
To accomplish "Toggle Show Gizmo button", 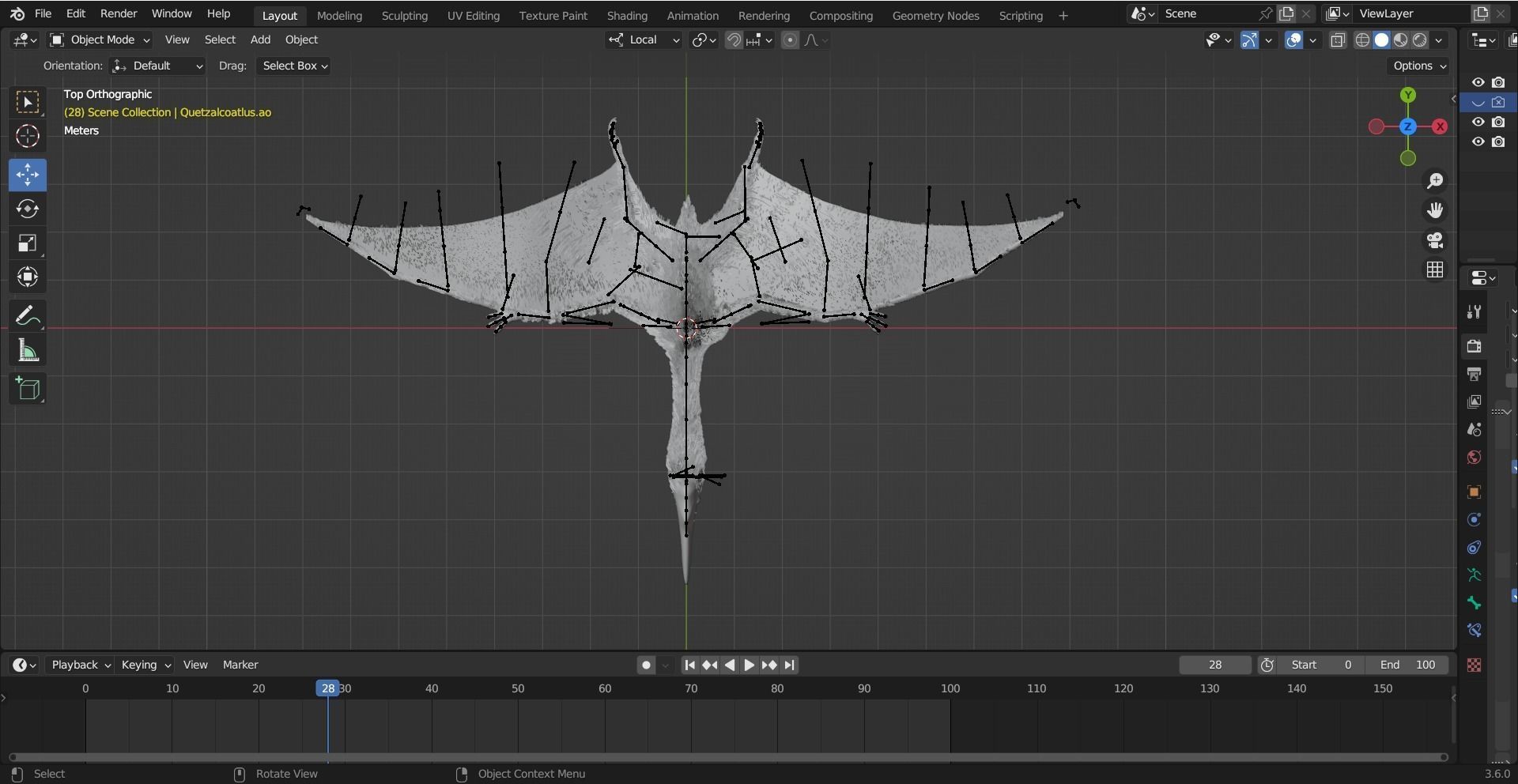I will coord(1249,40).
